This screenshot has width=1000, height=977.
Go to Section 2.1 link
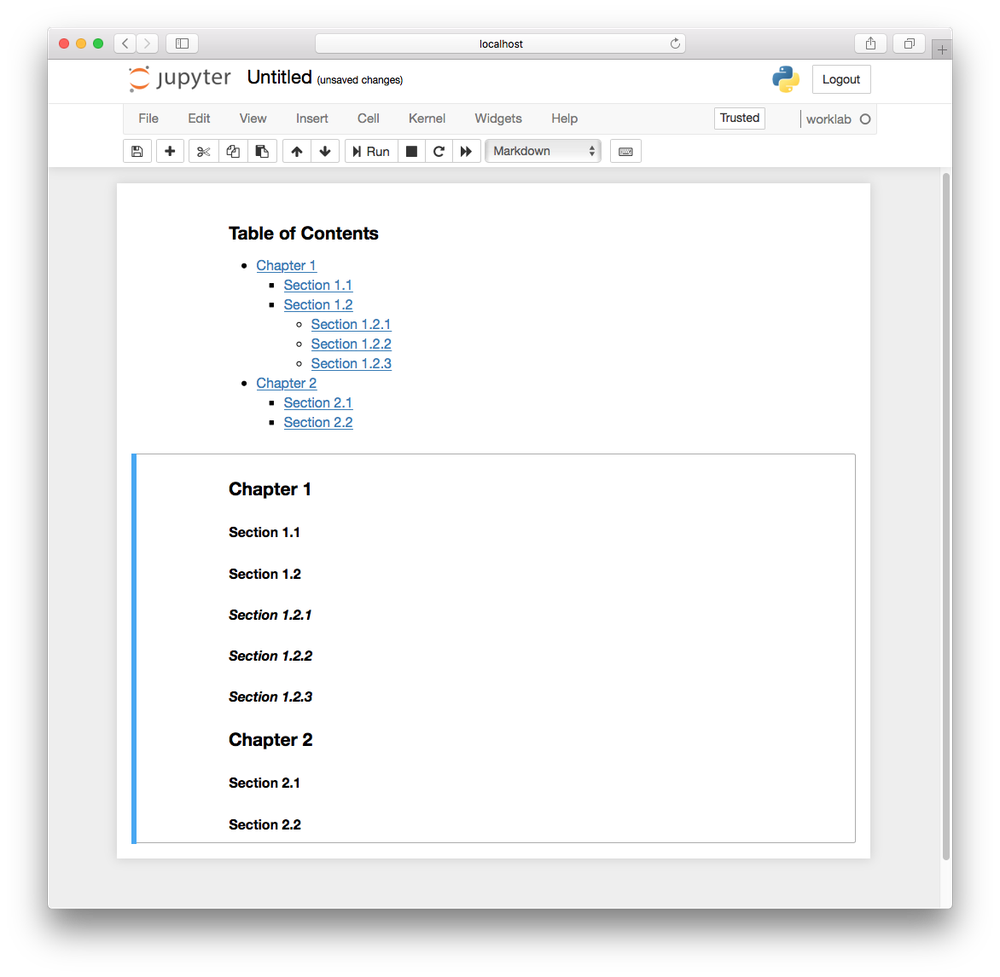coord(318,403)
